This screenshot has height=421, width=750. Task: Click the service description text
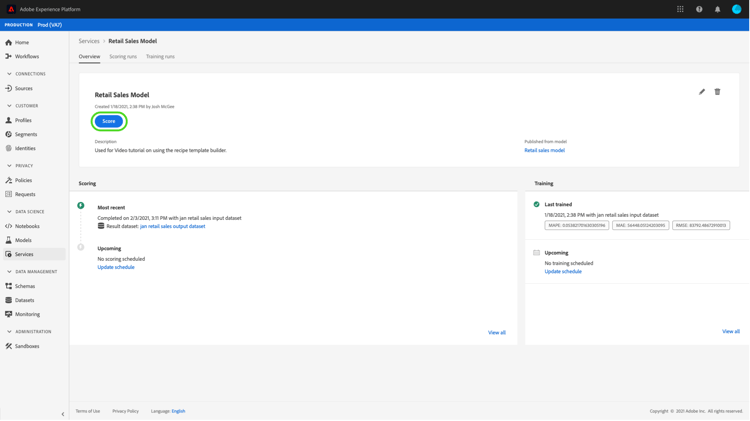[x=161, y=150]
